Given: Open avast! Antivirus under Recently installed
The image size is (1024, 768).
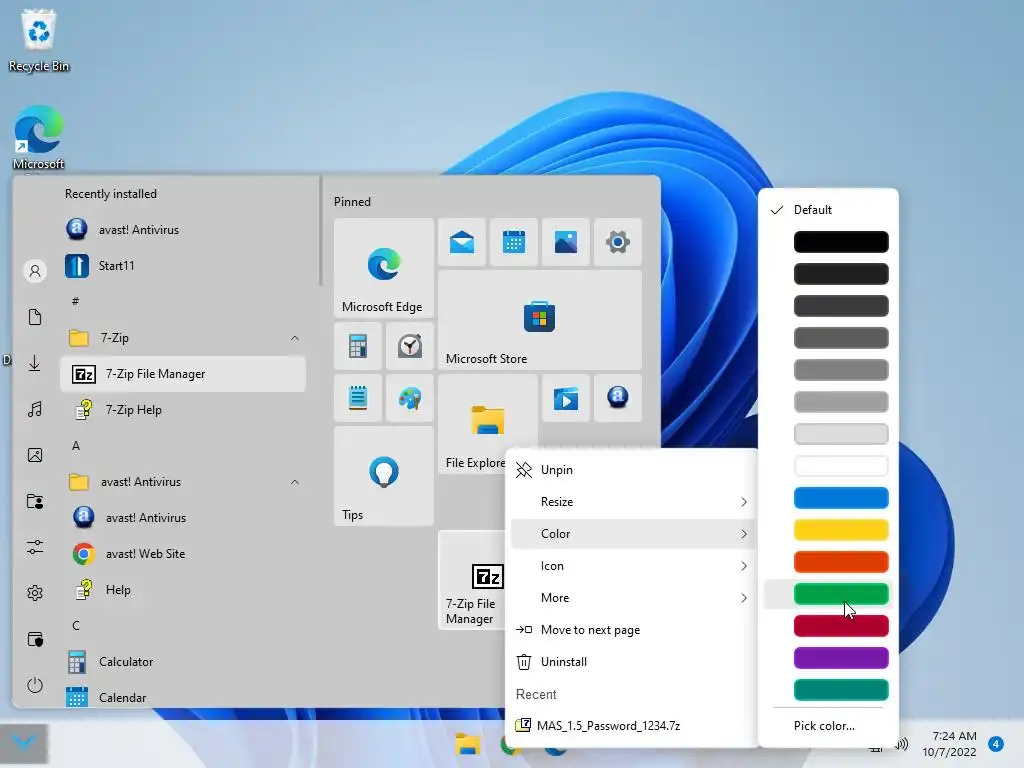Looking at the screenshot, I should point(183,230).
